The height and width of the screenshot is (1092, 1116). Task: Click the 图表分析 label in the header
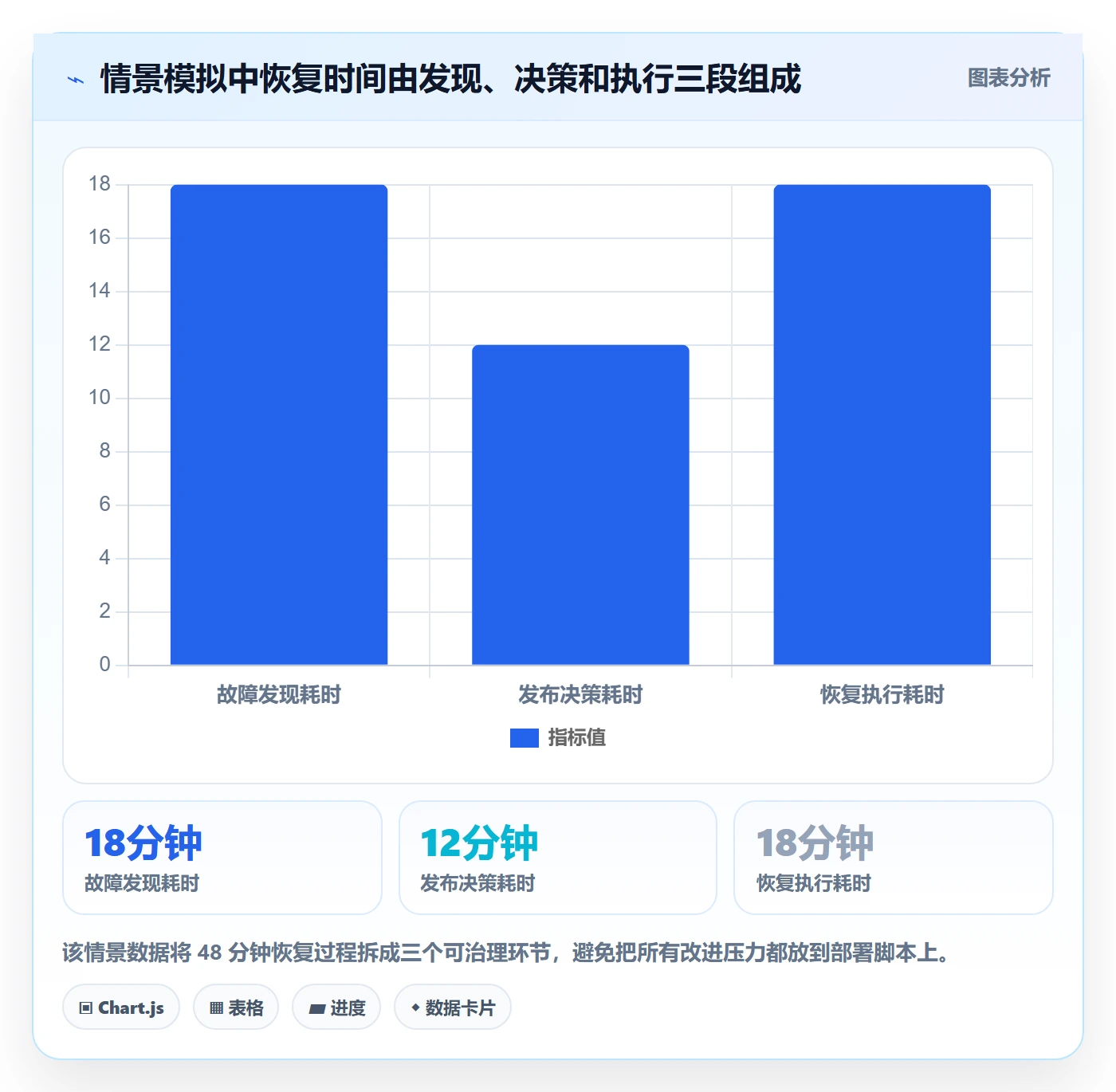pyautogui.click(x=1008, y=78)
